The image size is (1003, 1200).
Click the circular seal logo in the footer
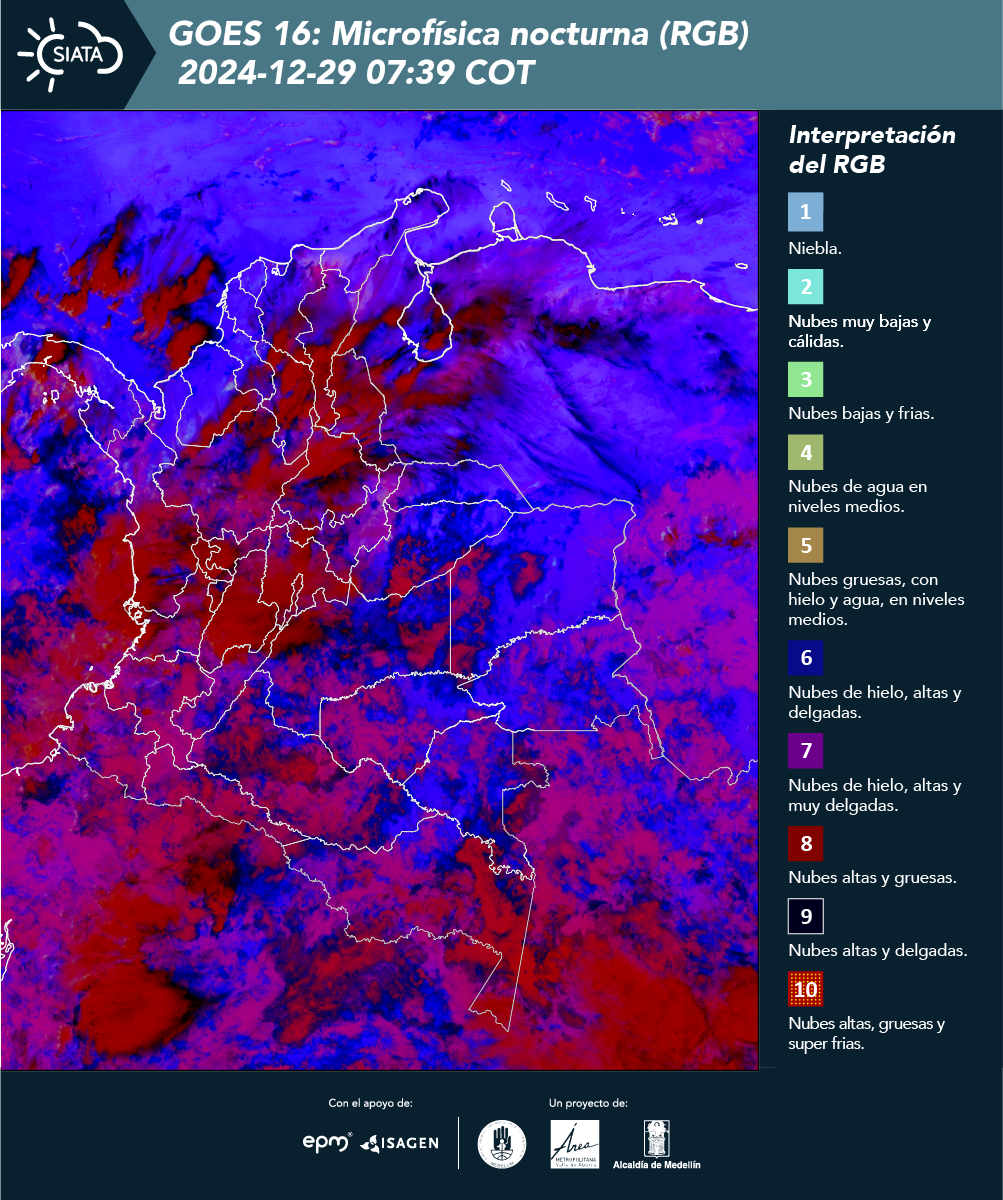502,1144
